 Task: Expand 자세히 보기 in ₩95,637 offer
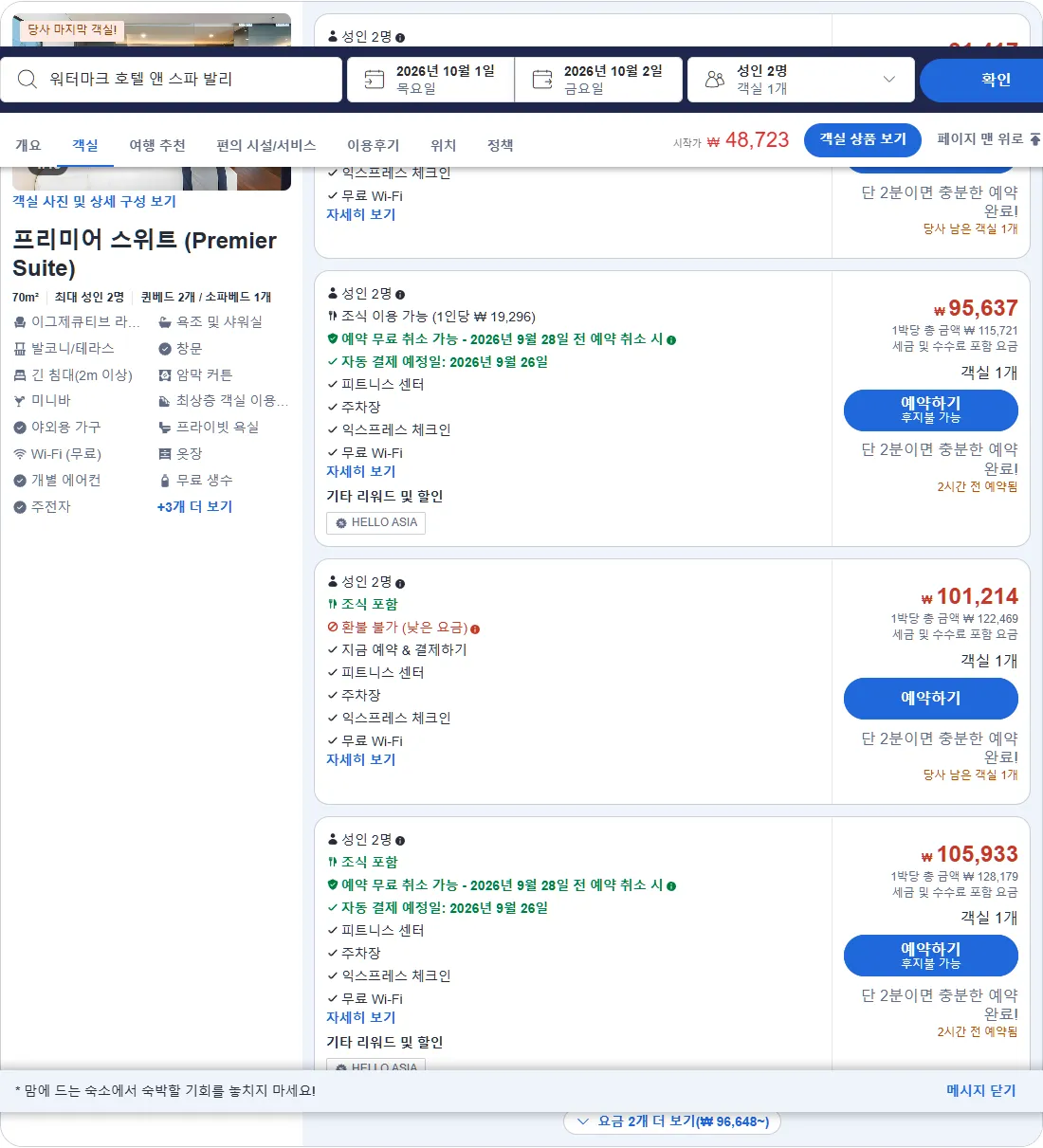click(x=361, y=471)
